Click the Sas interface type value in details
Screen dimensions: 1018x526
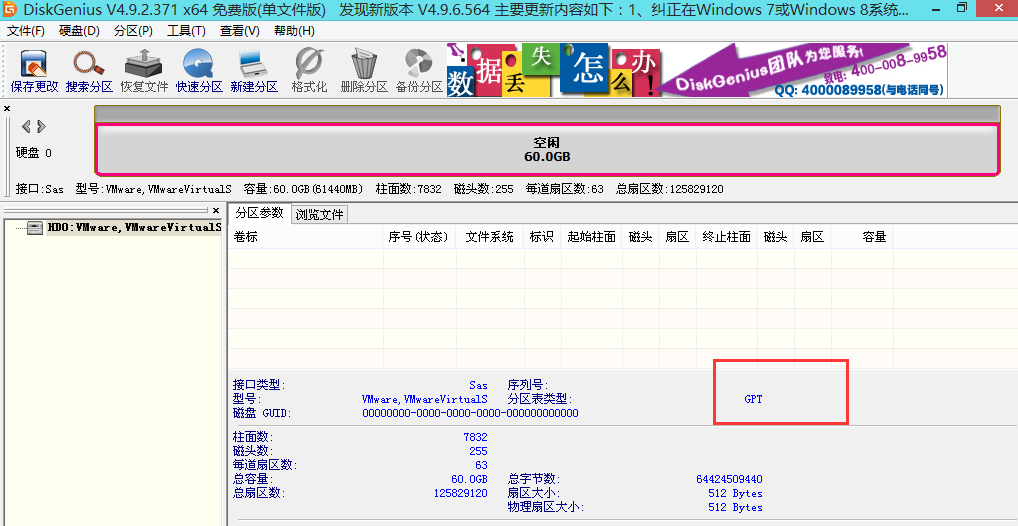coord(478,386)
